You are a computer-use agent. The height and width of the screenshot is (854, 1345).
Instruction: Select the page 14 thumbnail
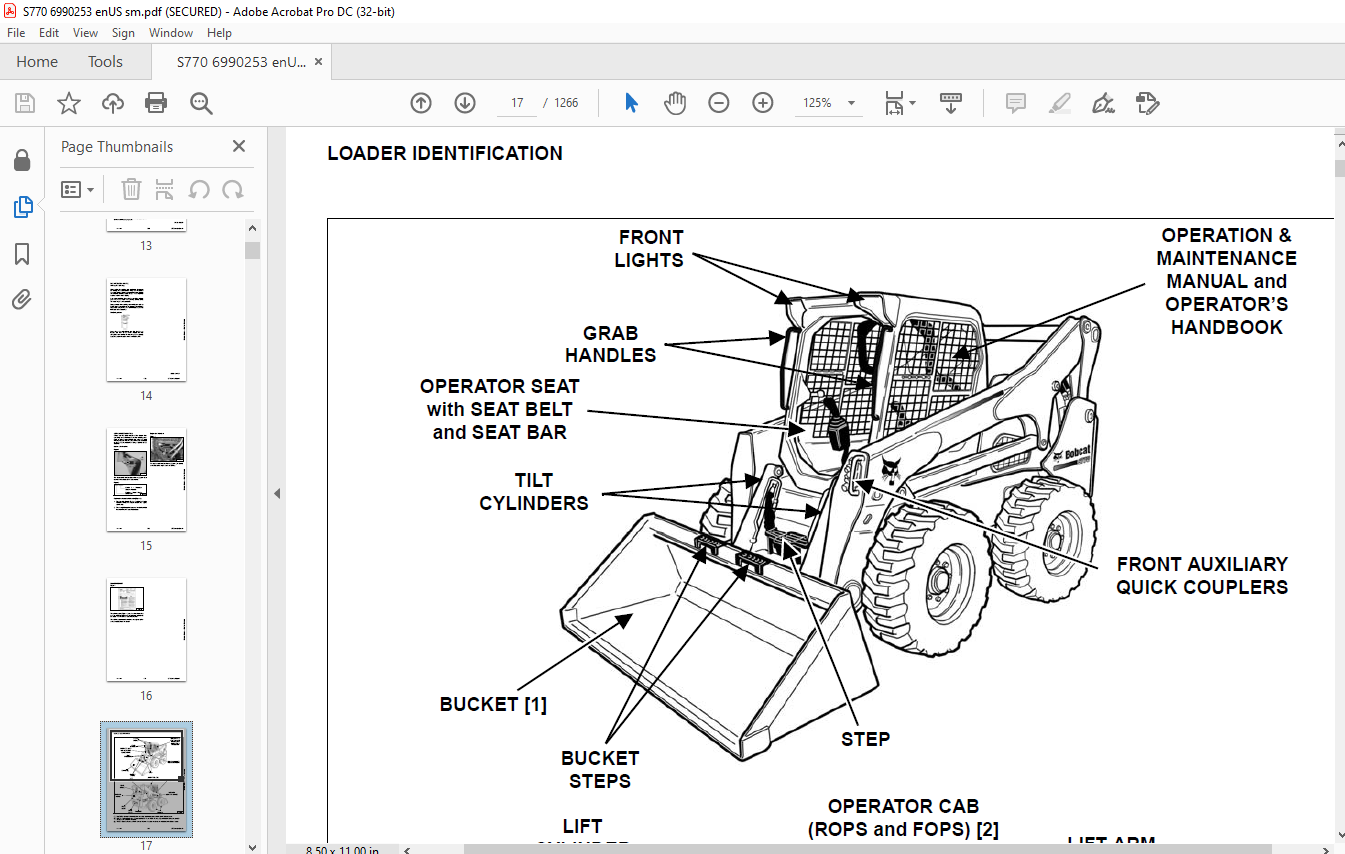click(x=146, y=330)
